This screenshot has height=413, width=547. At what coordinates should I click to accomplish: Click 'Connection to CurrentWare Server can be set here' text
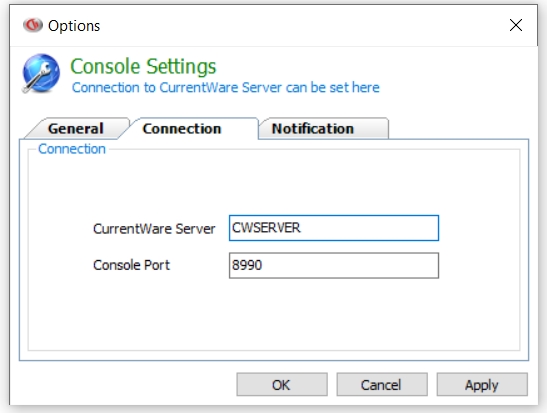coord(226,88)
